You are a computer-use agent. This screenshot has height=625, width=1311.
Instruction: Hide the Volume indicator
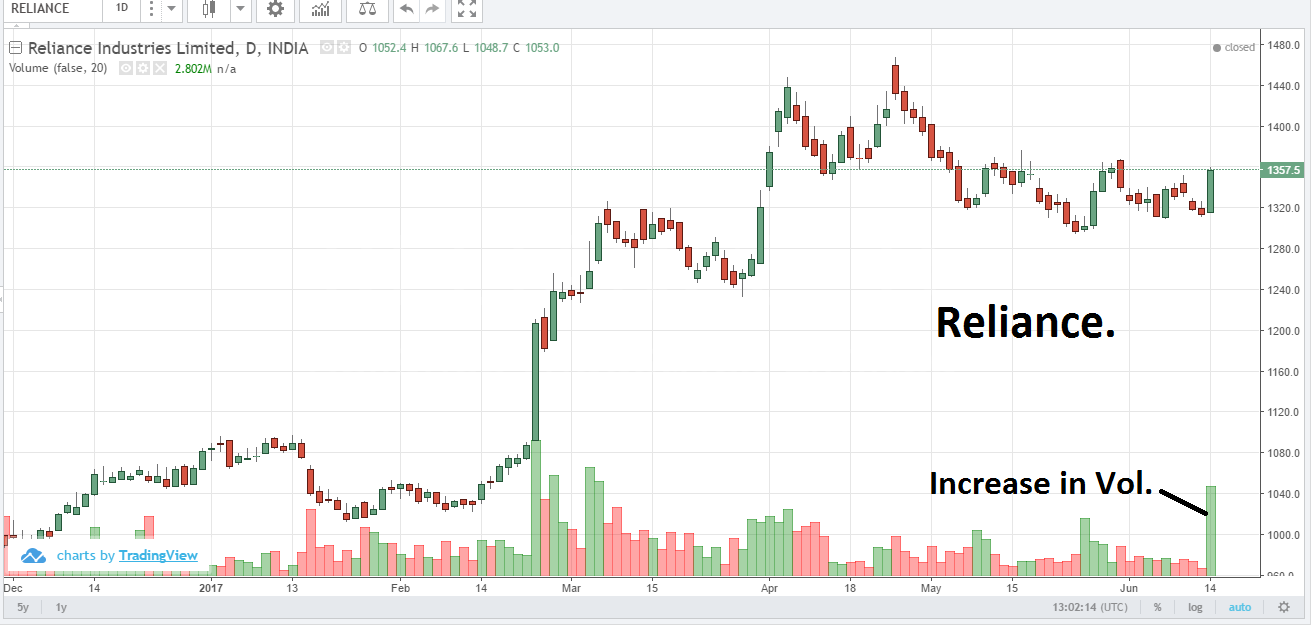[x=127, y=68]
